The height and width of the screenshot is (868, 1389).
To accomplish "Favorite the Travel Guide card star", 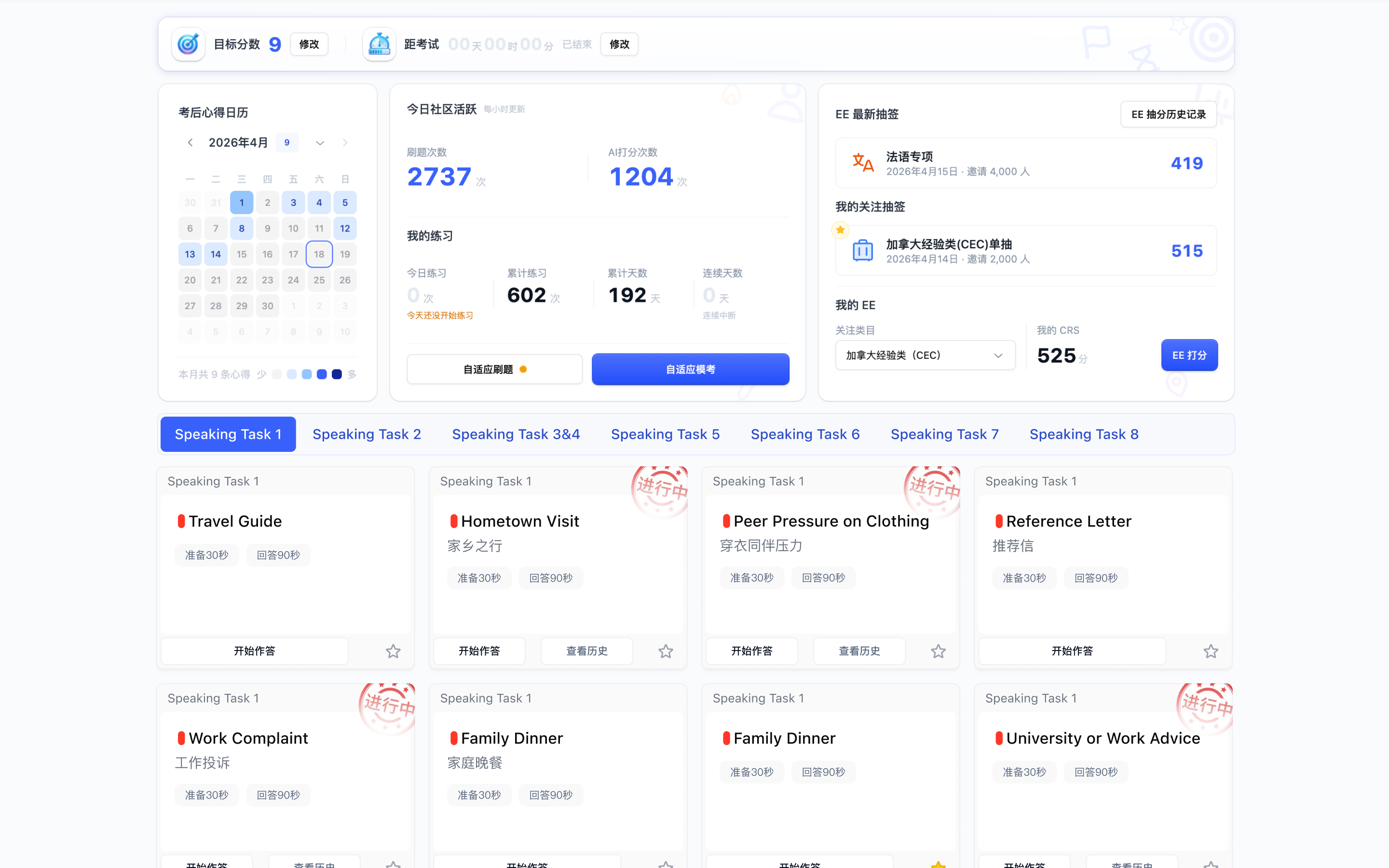I will pos(393,651).
